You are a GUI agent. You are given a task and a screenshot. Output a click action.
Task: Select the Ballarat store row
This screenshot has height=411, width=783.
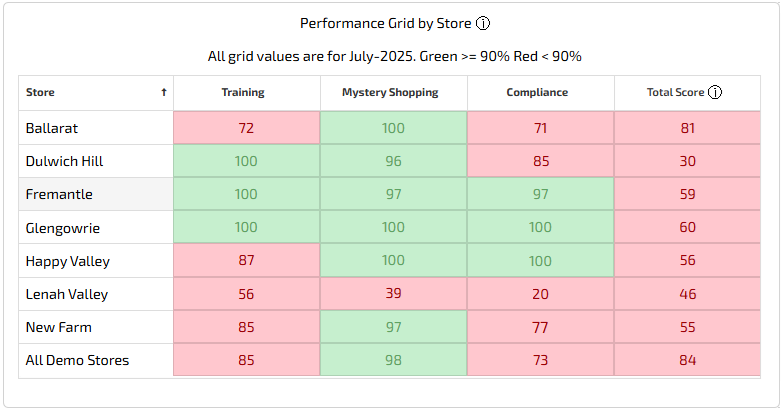point(52,128)
